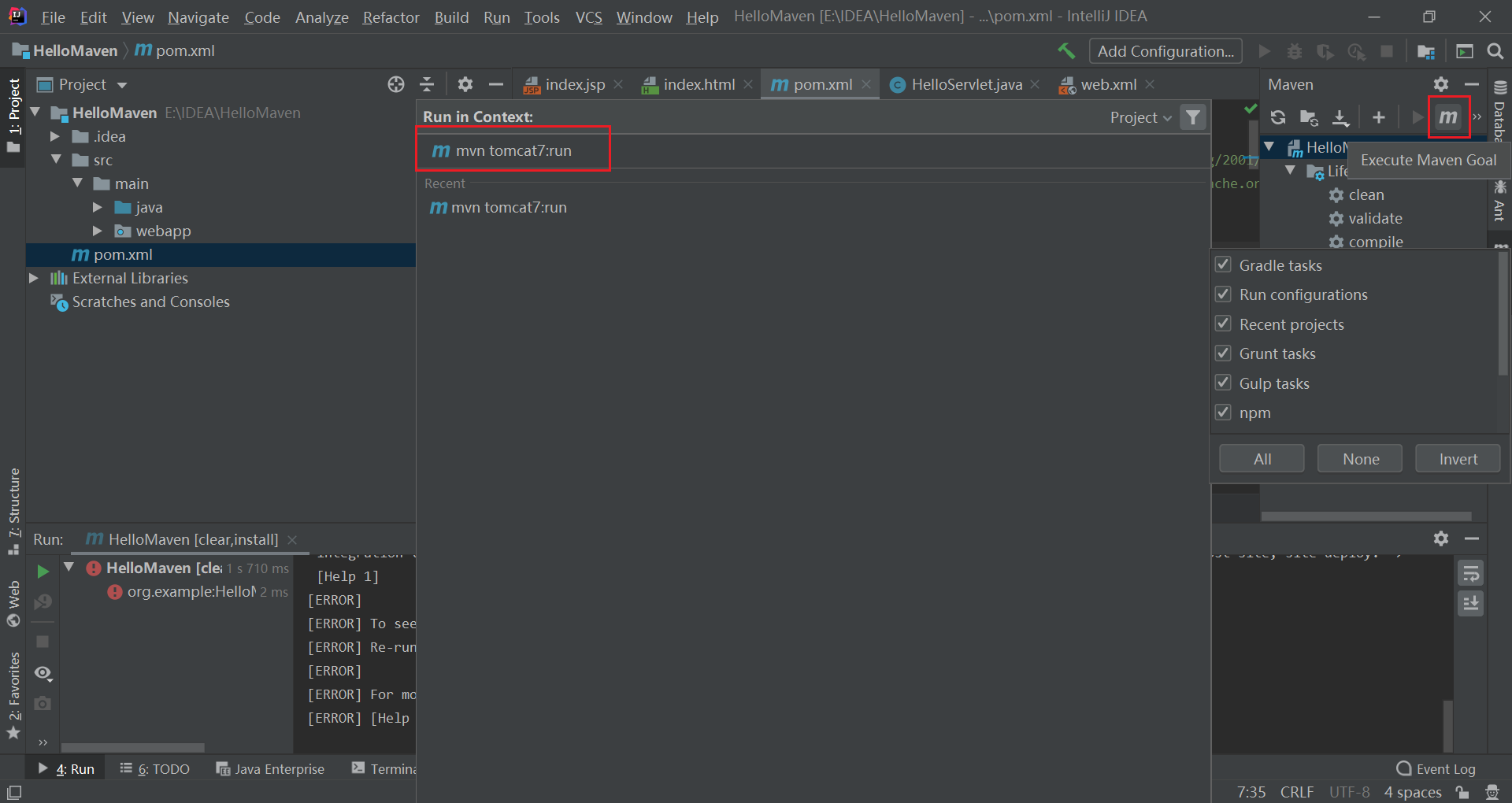Image resolution: width=1512 pixels, height=803 pixels.
Task: Open the Project scope dropdown
Action: coord(1140,117)
